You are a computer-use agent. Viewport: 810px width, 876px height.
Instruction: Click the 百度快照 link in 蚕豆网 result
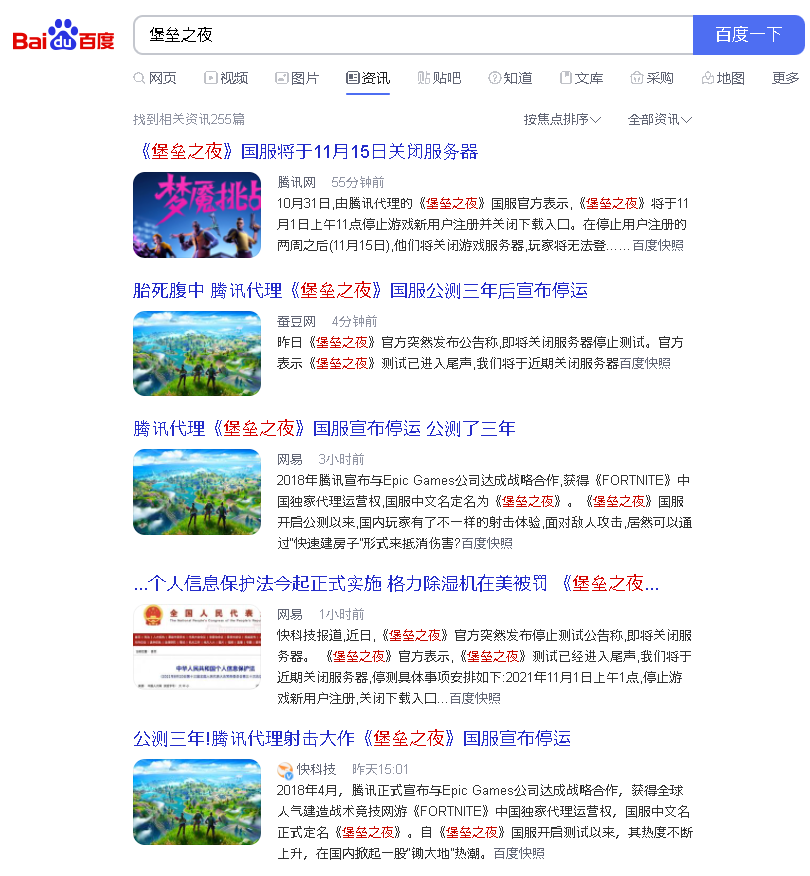pos(645,363)
